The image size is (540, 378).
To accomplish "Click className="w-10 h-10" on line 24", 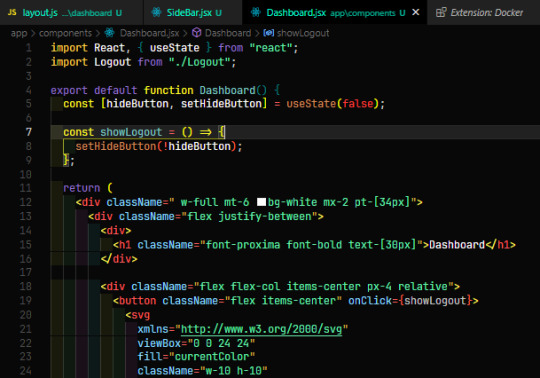I will 202,371.
